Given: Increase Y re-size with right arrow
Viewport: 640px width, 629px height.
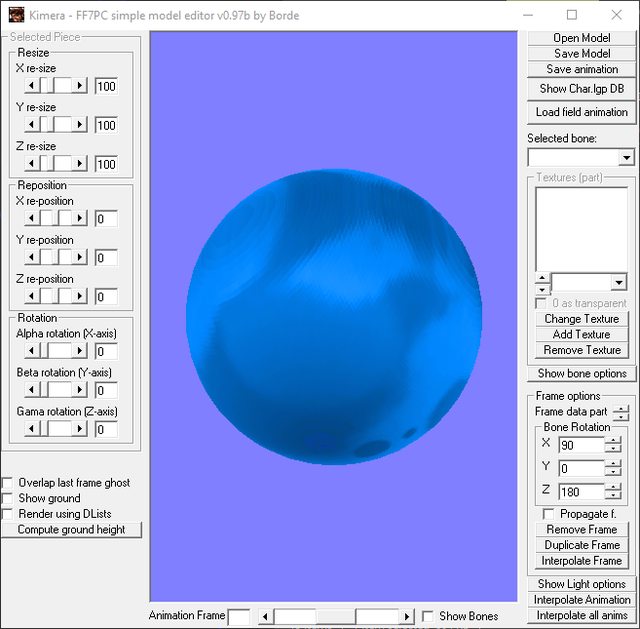Looking at the screenshot, I should click(x=80, y=125).
